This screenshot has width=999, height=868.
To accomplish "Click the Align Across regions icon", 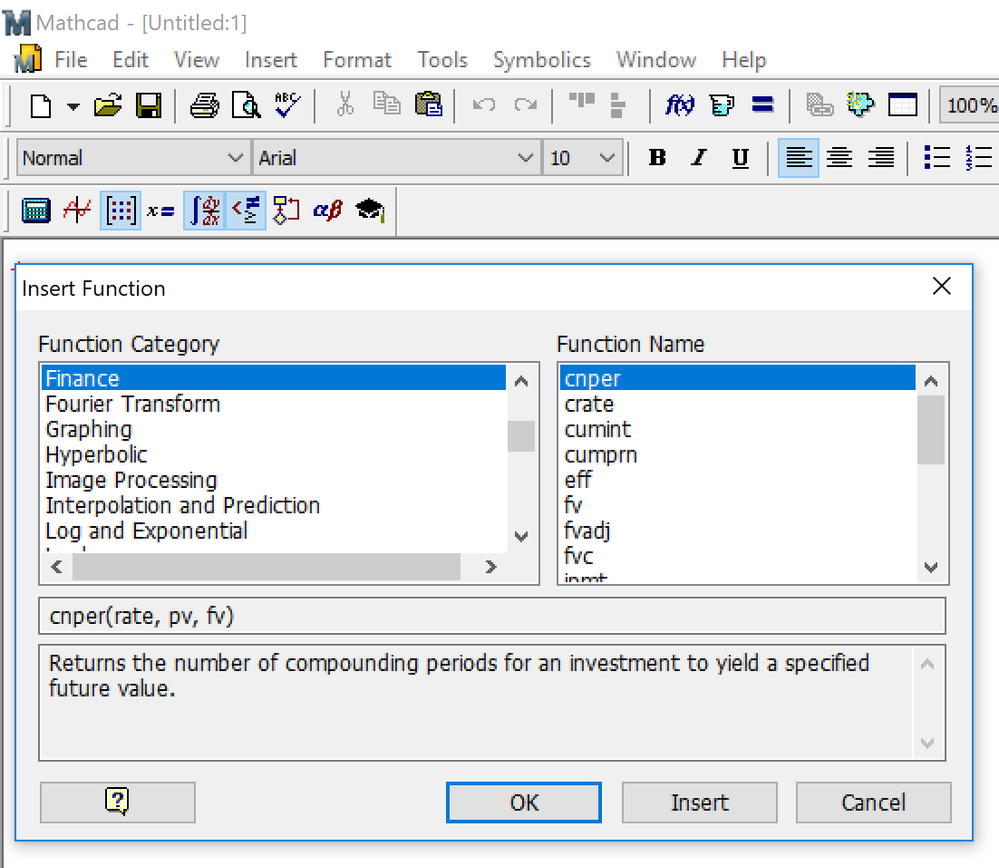I will pyautogui.click(x=582, y=101).
